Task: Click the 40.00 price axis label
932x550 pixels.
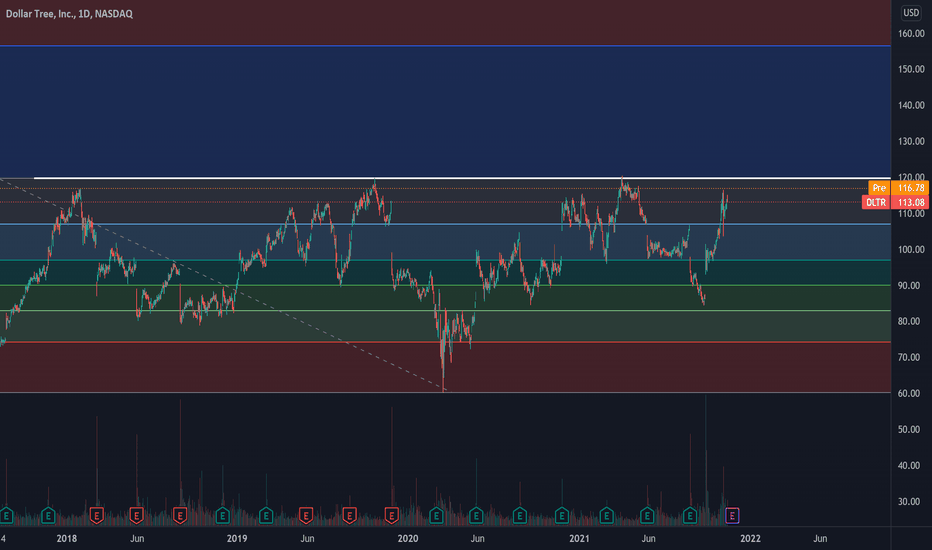Action: [x=909, y=466]
